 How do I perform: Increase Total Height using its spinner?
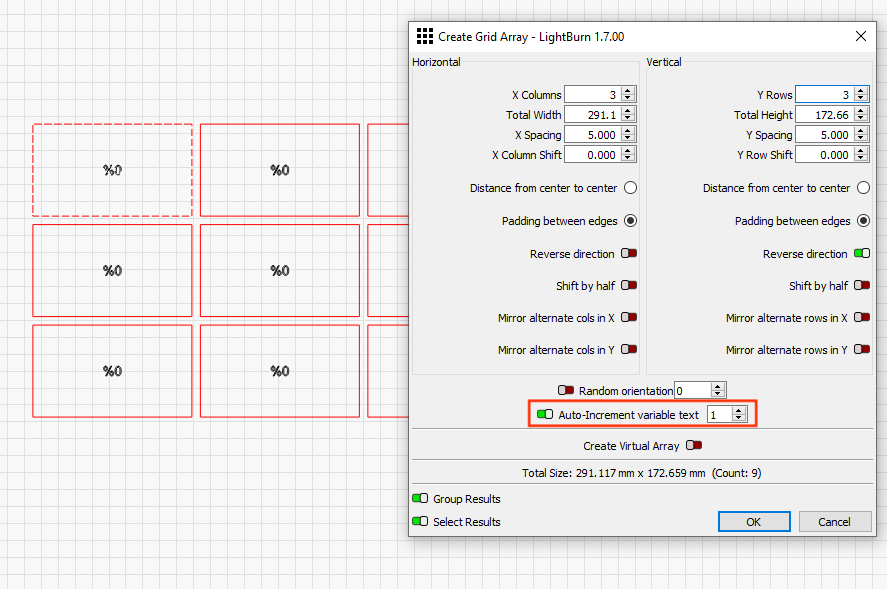(858, 110)
